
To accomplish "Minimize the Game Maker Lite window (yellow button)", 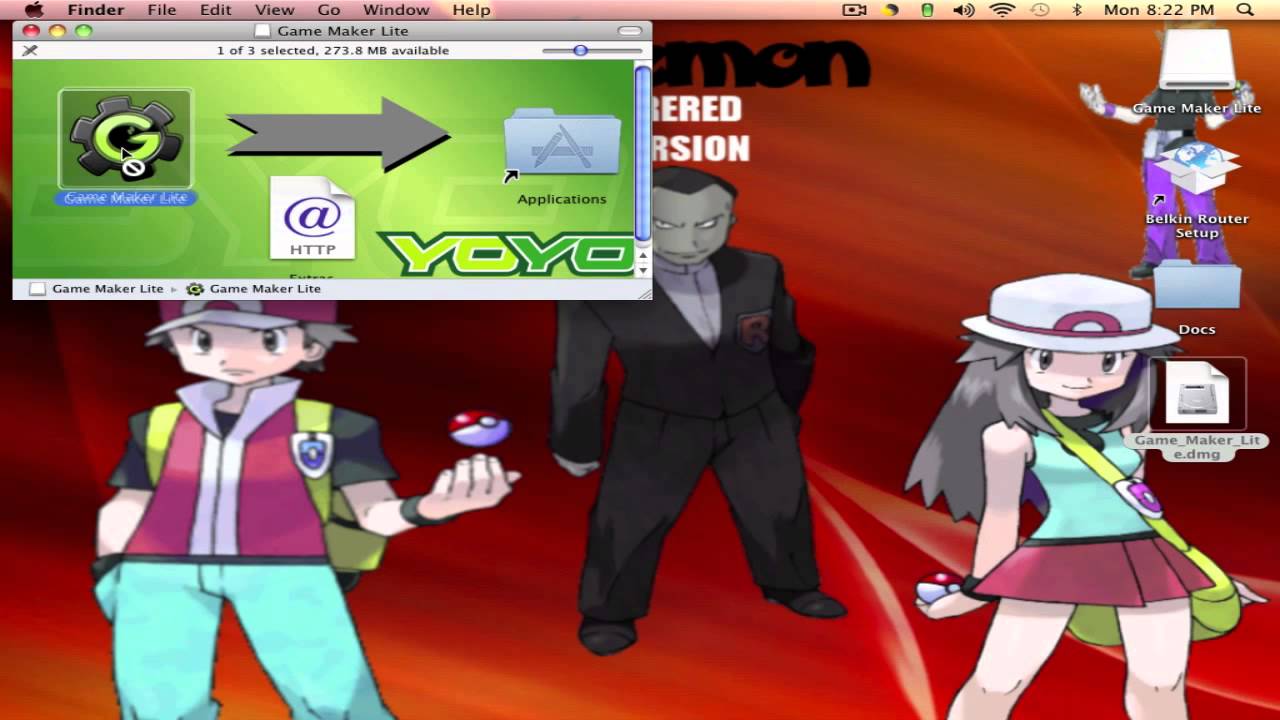I will point(57,31).
